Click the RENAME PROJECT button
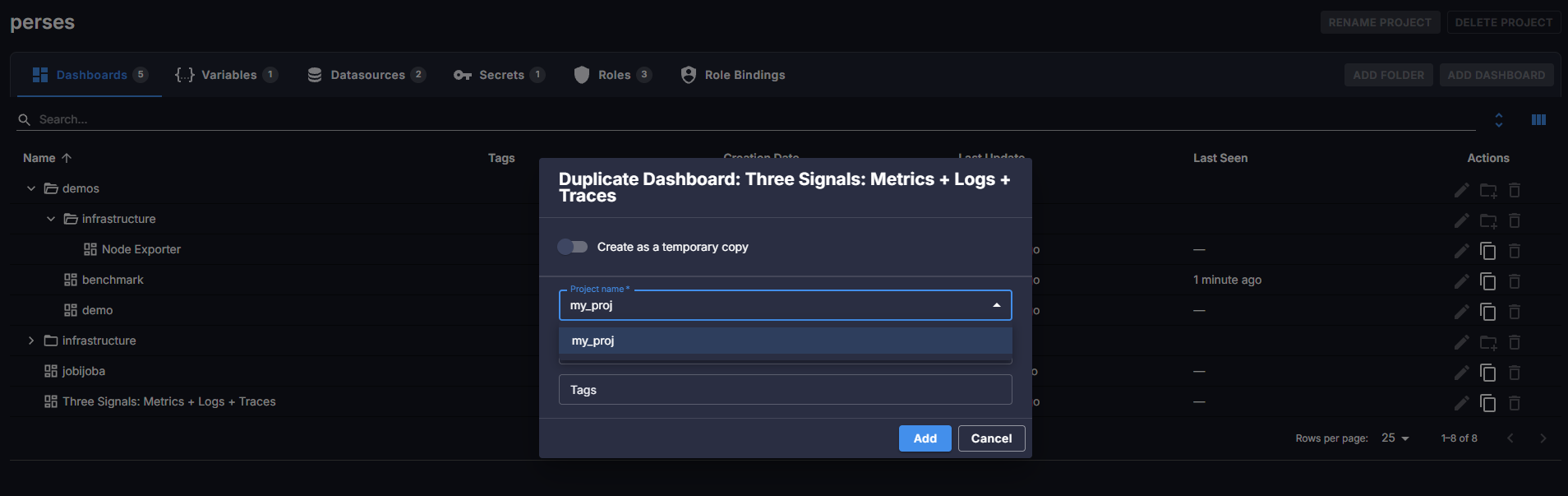Image resolution: width=1568 pixels, height=496 pixels. (1380, 22)
